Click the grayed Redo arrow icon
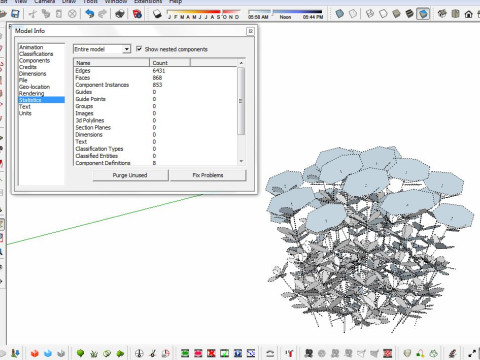The image size is (480, 360). [x=103, y=14]
